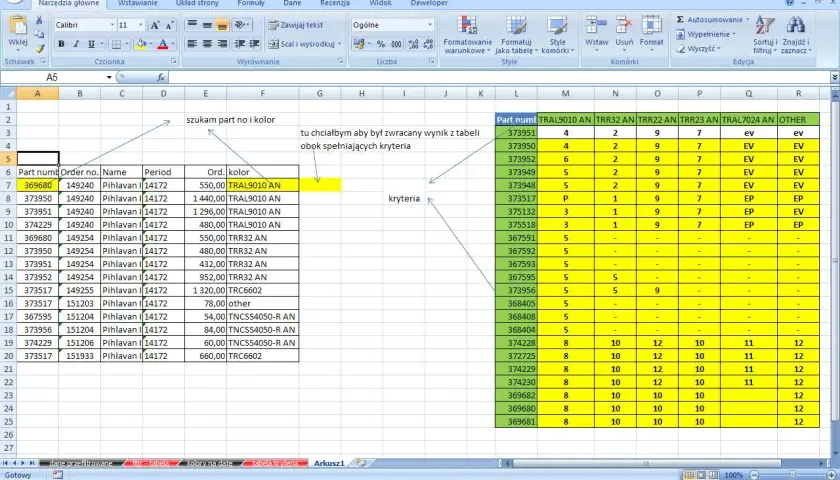Click the increase indent icon
This screenshot has width=840, height=480.
point(254,44)
